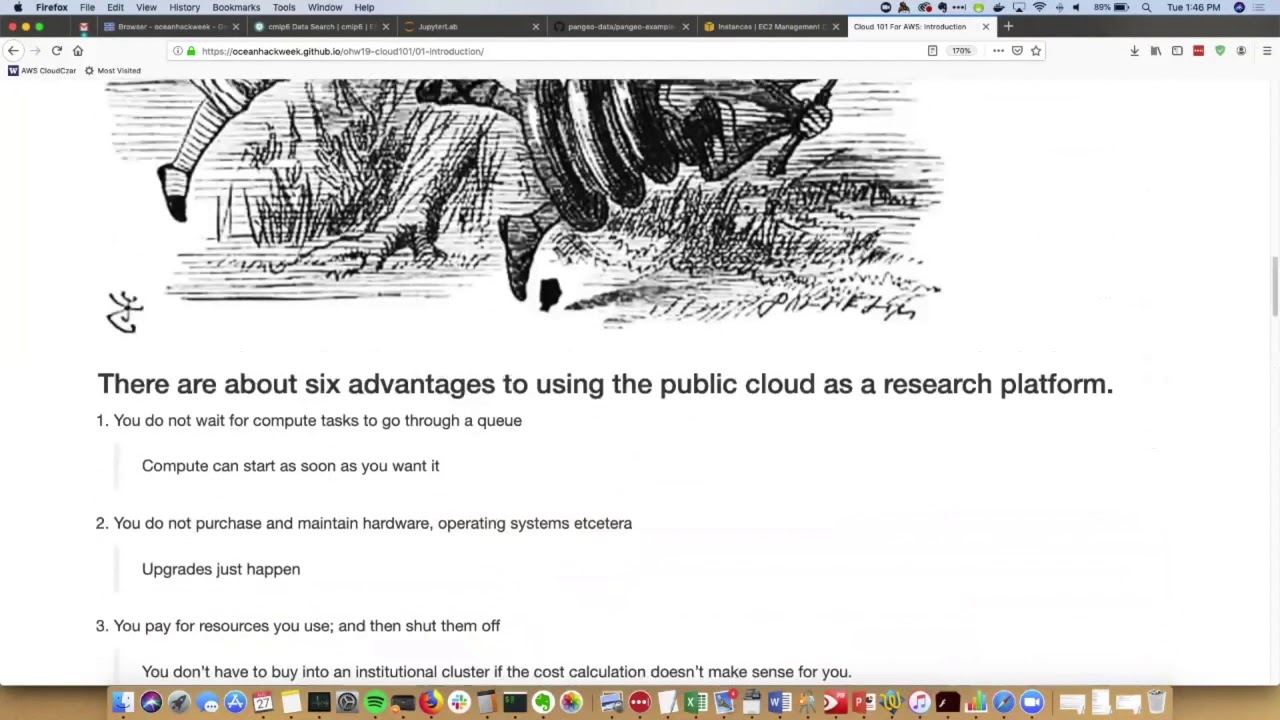Image resolution: width=1280 pixels, height=720 pixels.
Task: Open iTunes from the Dock
Action: [x=920, y=702]
